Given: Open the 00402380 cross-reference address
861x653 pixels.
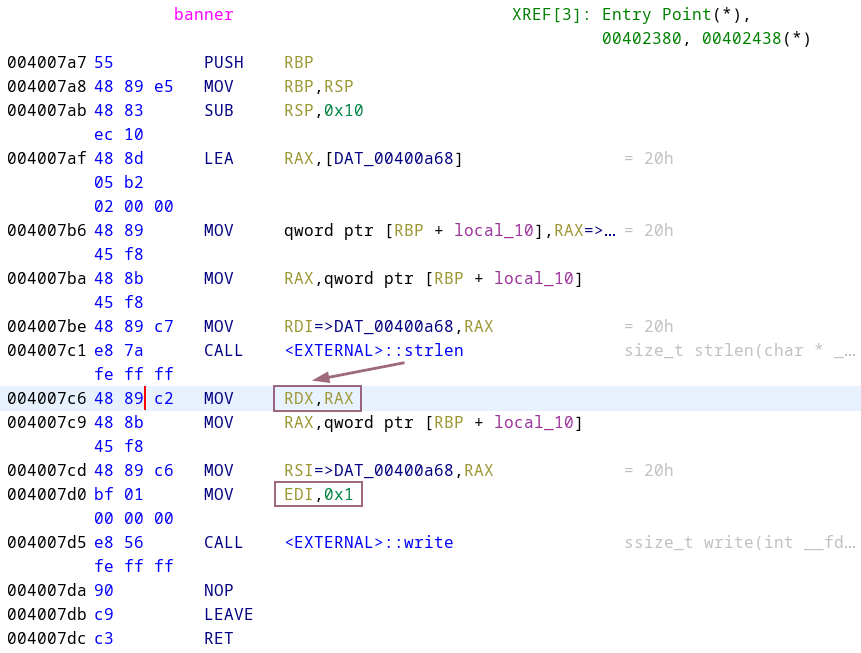Looking at the screenshot, I should click(641, 38).
